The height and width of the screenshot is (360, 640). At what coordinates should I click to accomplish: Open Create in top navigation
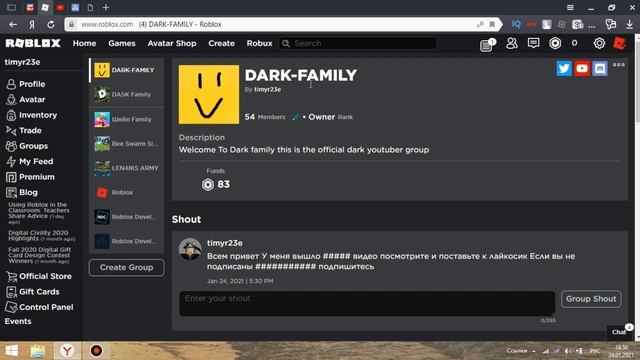coord(221,43)
